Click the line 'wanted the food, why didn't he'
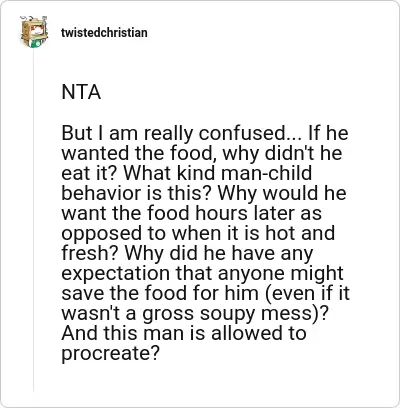 coord(202,153)
